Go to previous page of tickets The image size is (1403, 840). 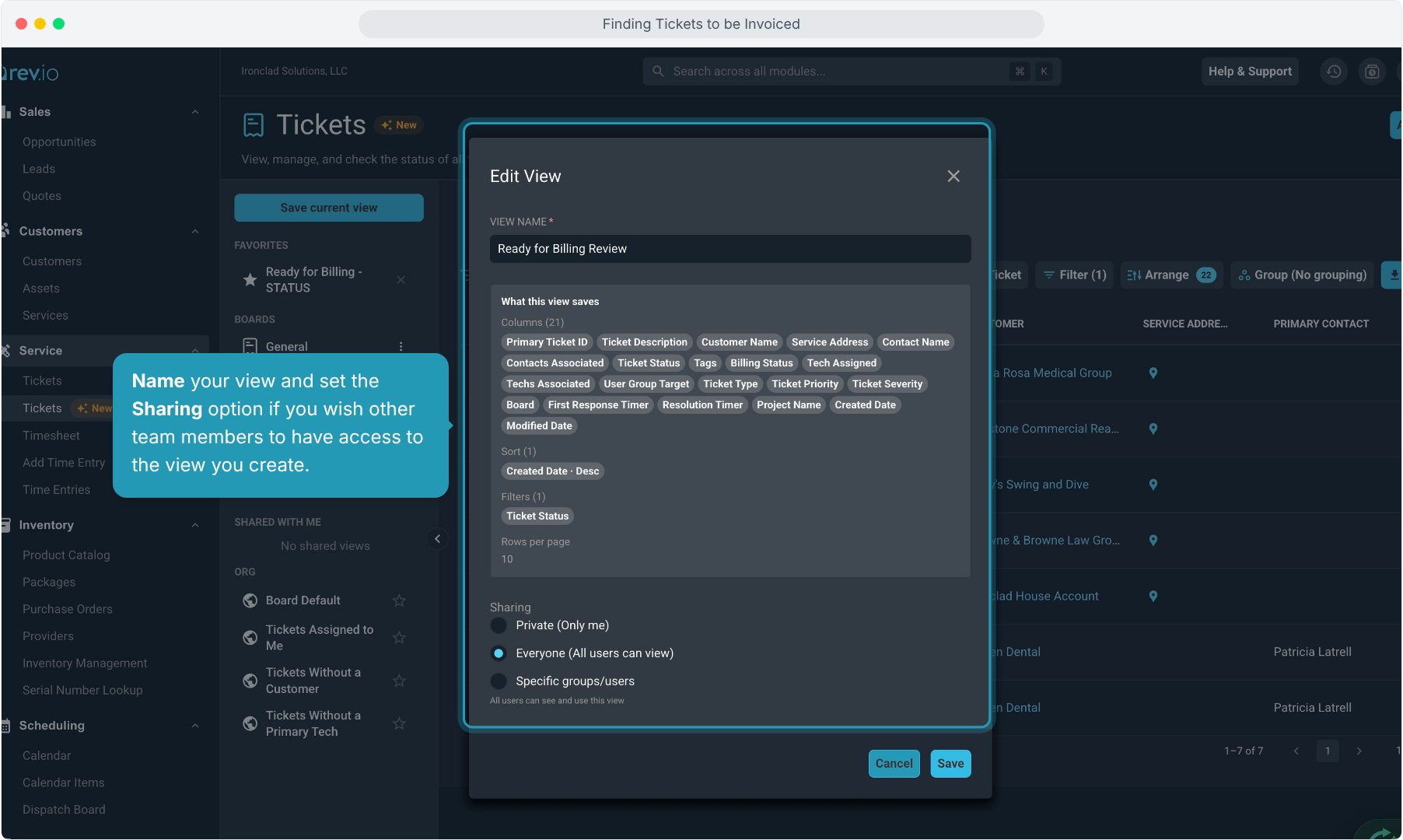click(x=1296, y=751)
